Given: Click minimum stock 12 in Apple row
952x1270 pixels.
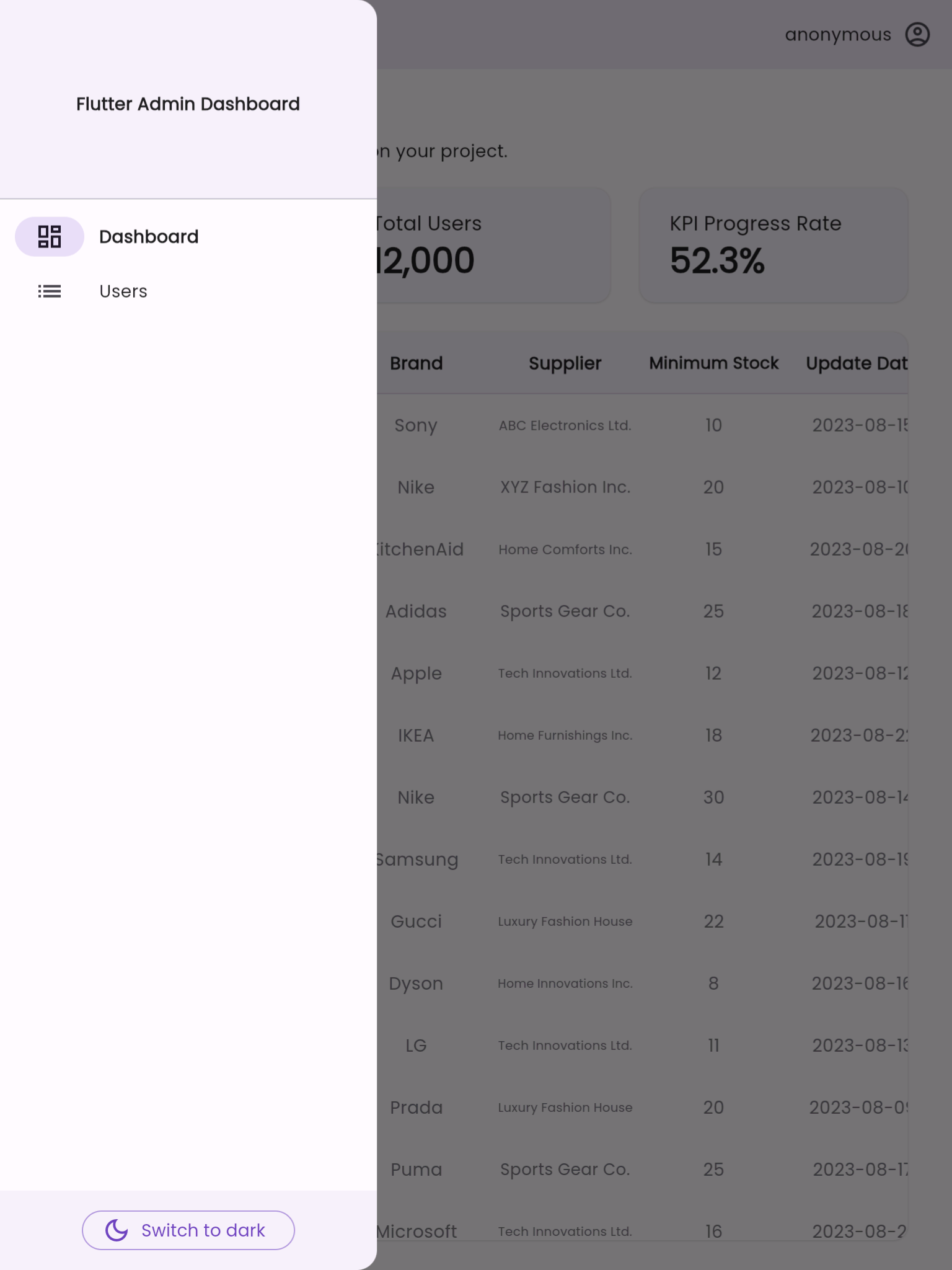Looking at the screenshot, I should 713,673.
